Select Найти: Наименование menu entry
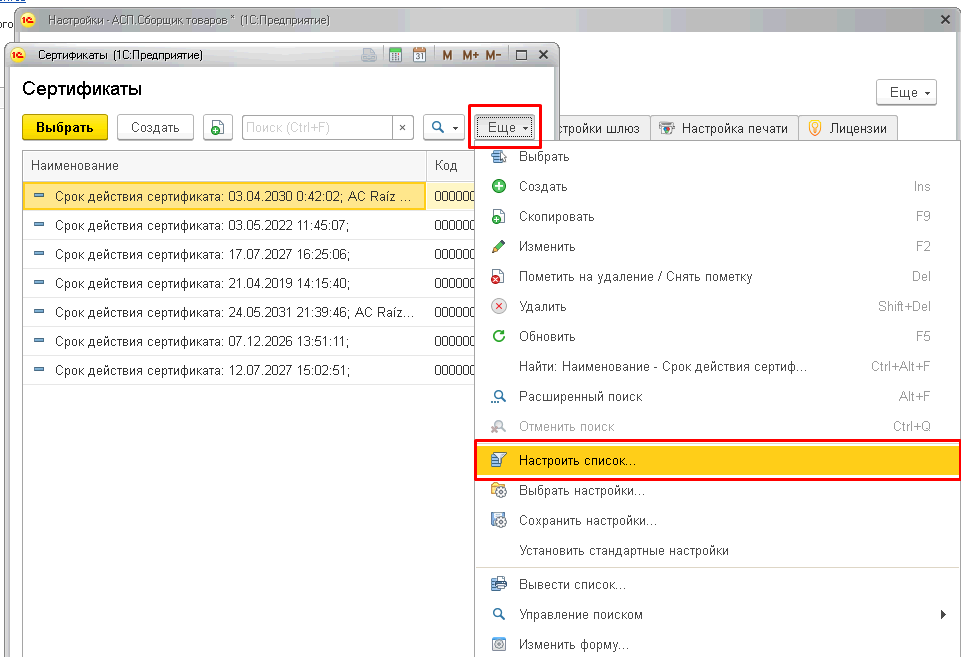 coord(717,366)
